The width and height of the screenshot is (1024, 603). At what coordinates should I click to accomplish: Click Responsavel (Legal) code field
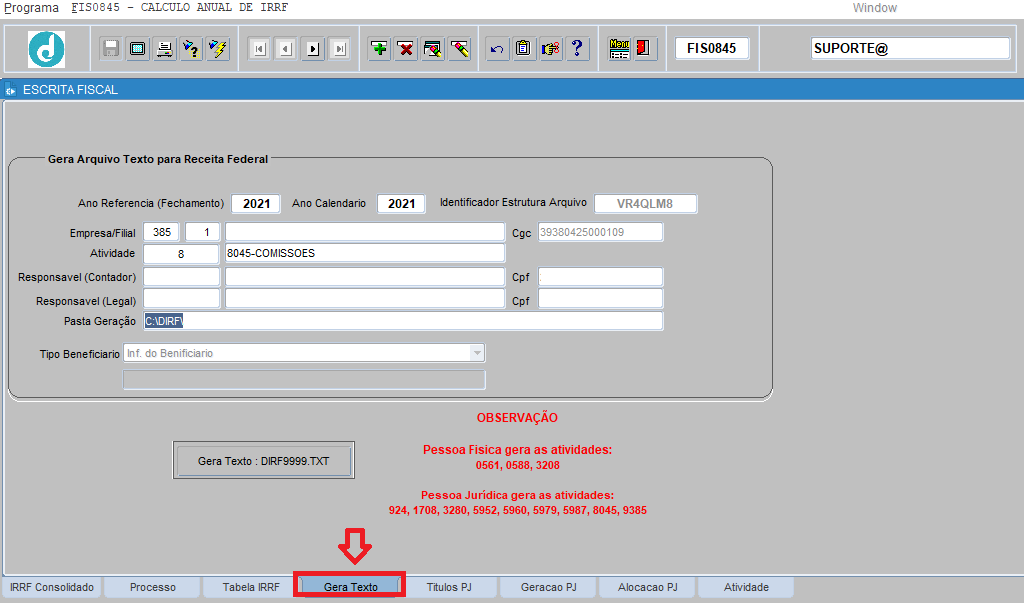(182, 299)
